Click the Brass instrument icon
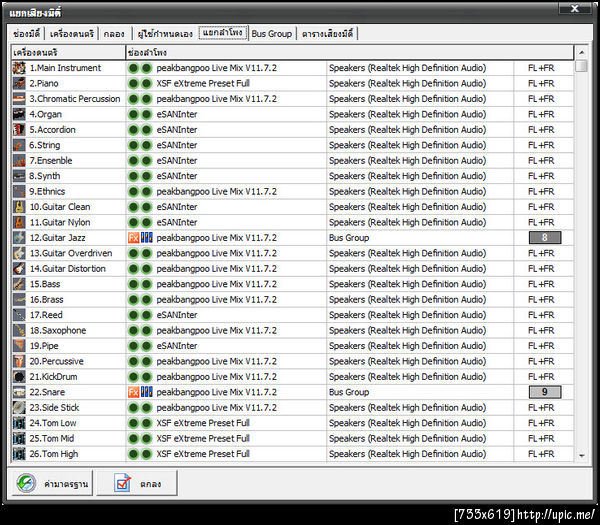Image resolution: width=600 pixels, height=525 pixels. (x=19, y=299)
